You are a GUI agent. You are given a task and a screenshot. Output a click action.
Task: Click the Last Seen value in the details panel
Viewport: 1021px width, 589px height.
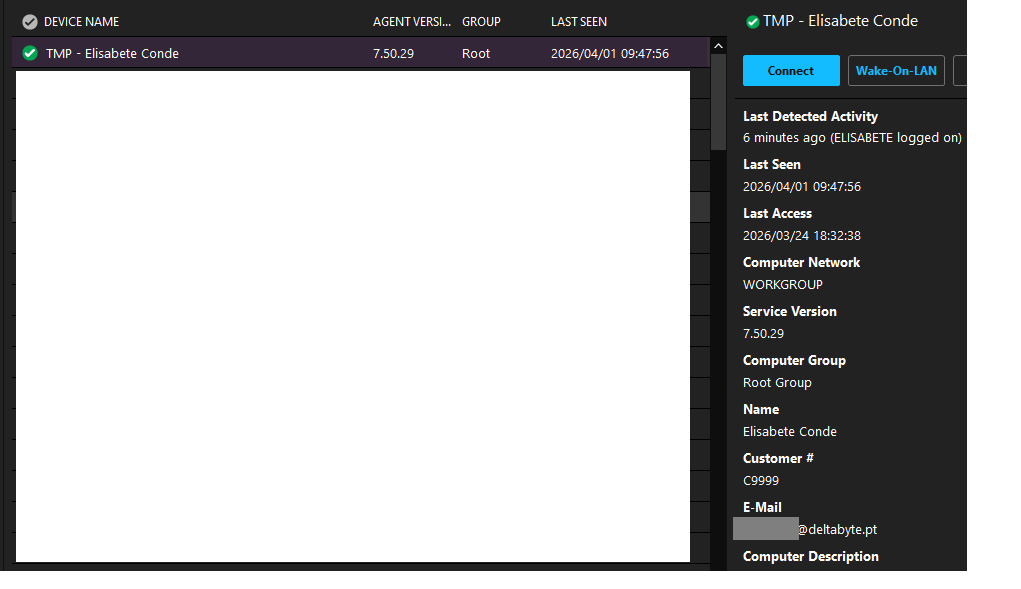(802, 187)
